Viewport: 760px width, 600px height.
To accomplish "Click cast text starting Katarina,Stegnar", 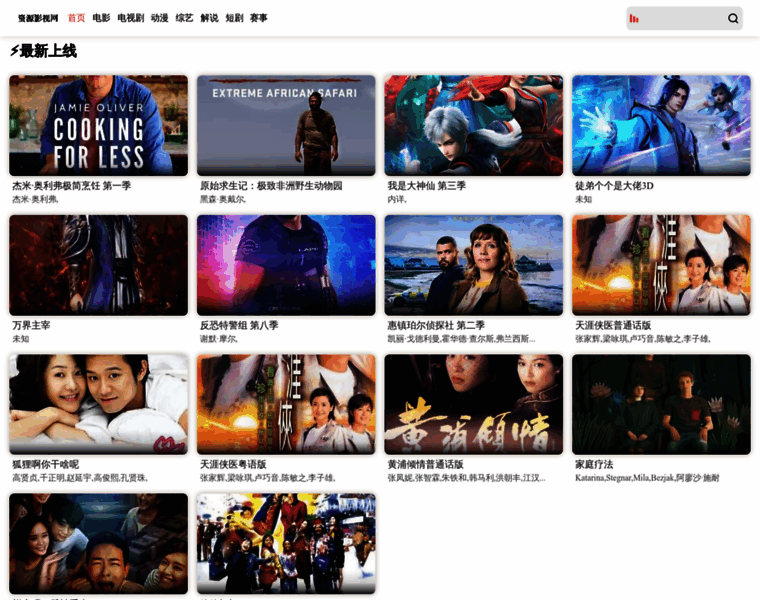I will point(647,478).
